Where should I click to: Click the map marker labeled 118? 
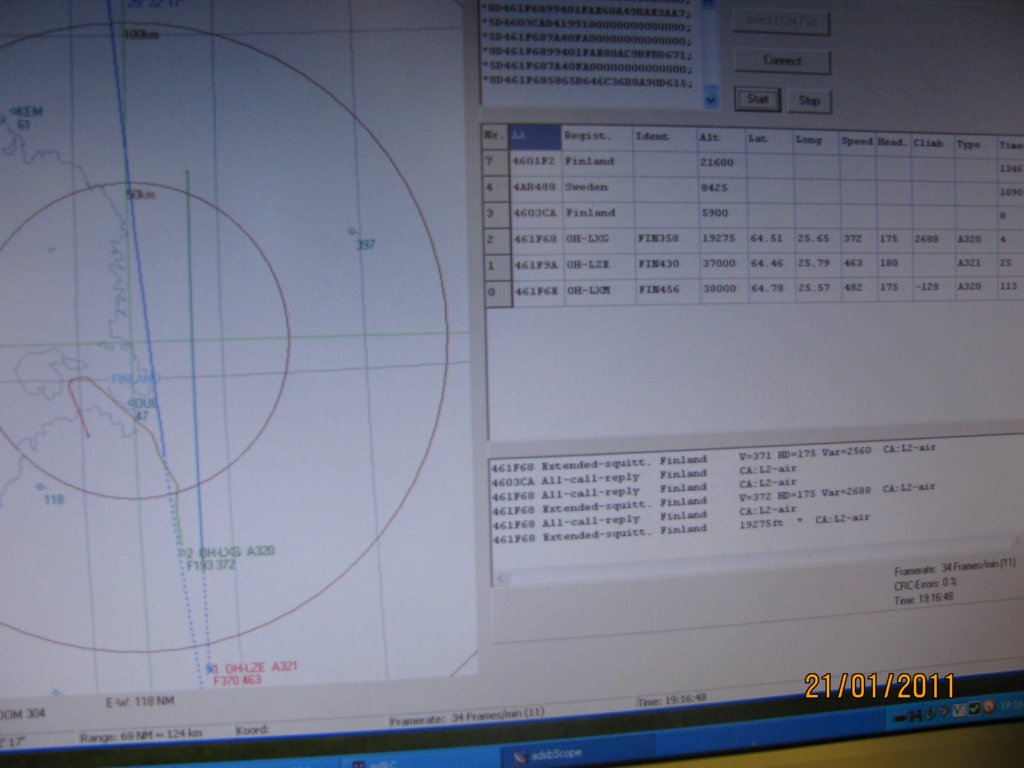coord(39,487)
